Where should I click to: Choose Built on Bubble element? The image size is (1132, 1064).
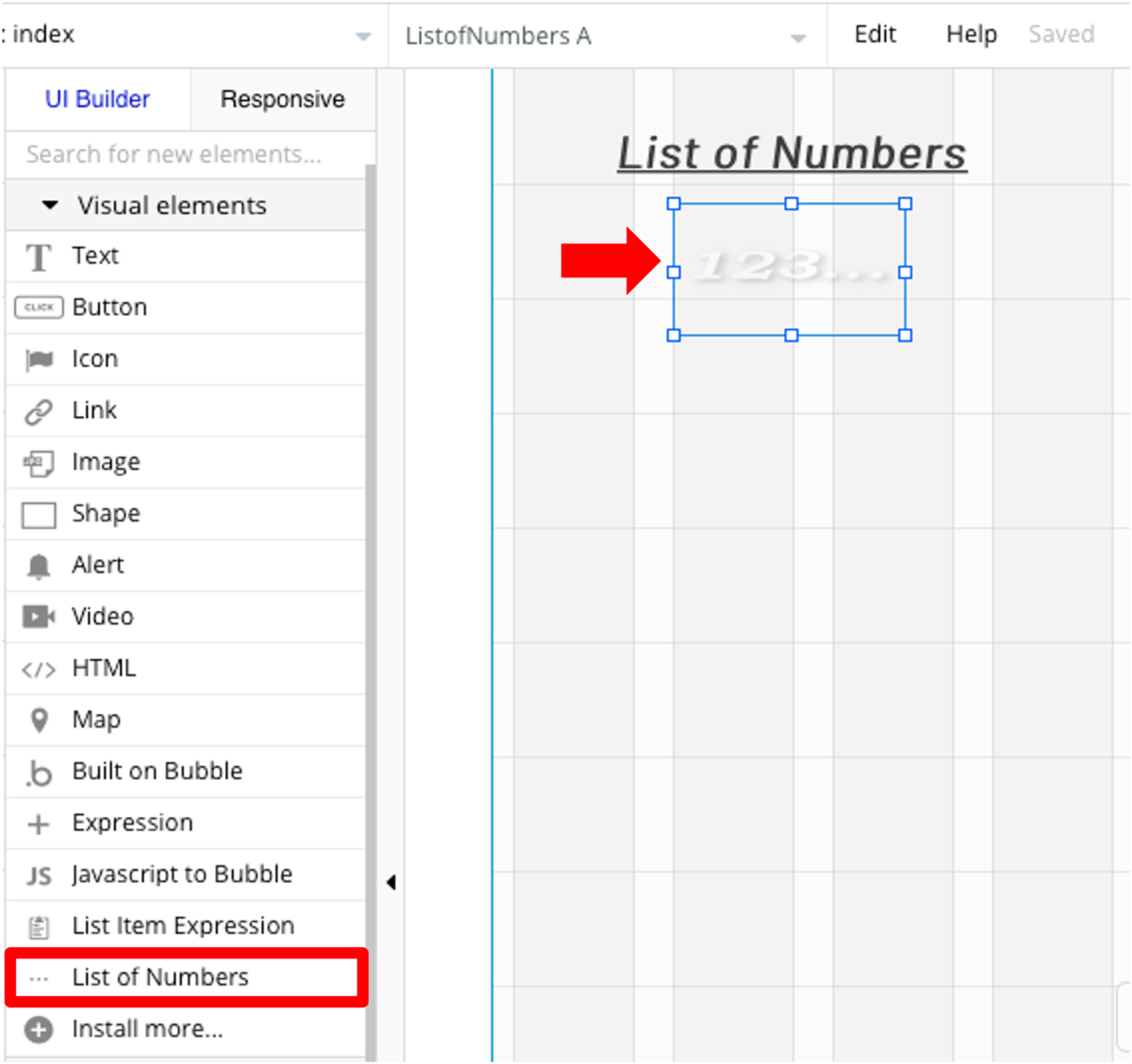coord(185,772)
